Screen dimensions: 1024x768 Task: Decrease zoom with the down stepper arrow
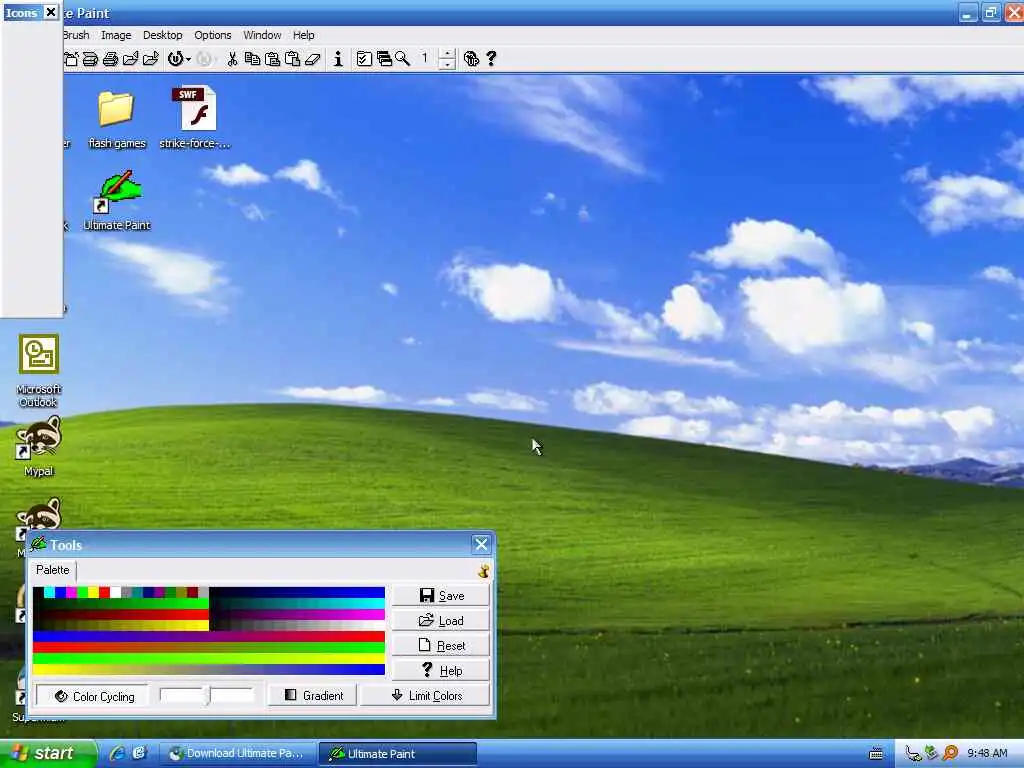(x=447, y=64)
